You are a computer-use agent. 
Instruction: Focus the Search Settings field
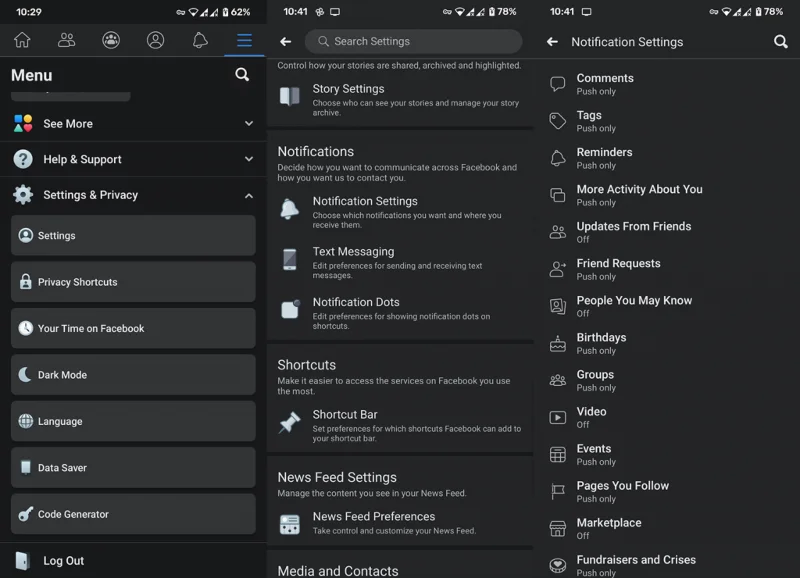413,41
